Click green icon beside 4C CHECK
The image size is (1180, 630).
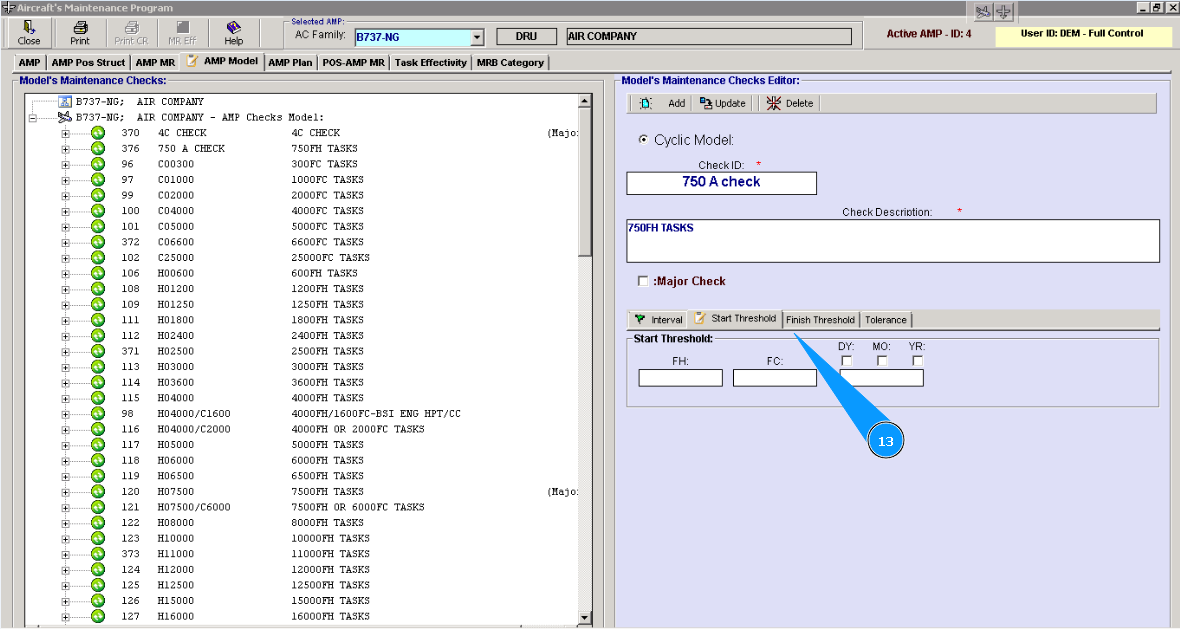(x=98, y=133)
